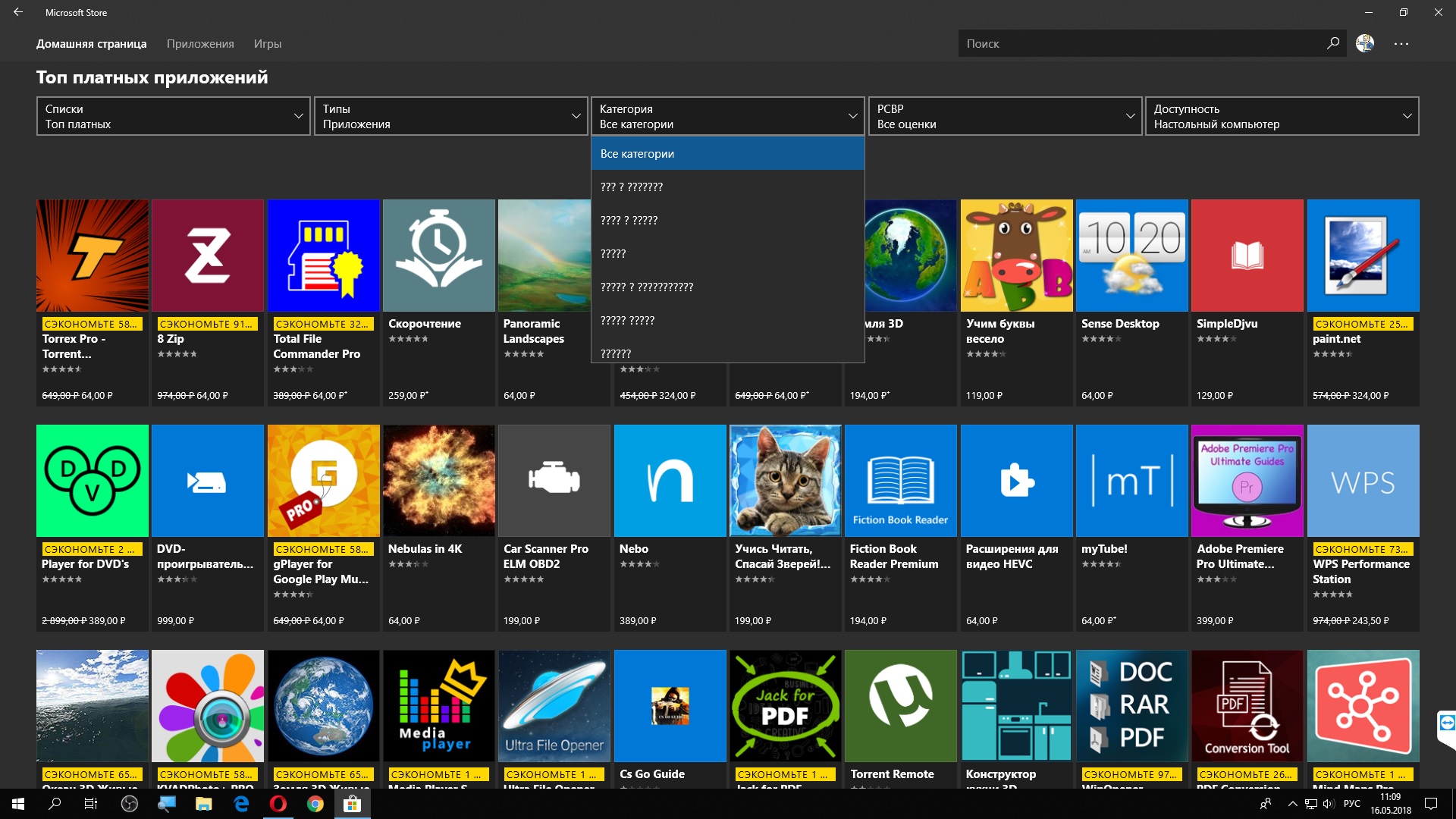1456x819 pixels.
Task: Click the Torrex Pro - Torrent... title
Action: coord(74,347)
